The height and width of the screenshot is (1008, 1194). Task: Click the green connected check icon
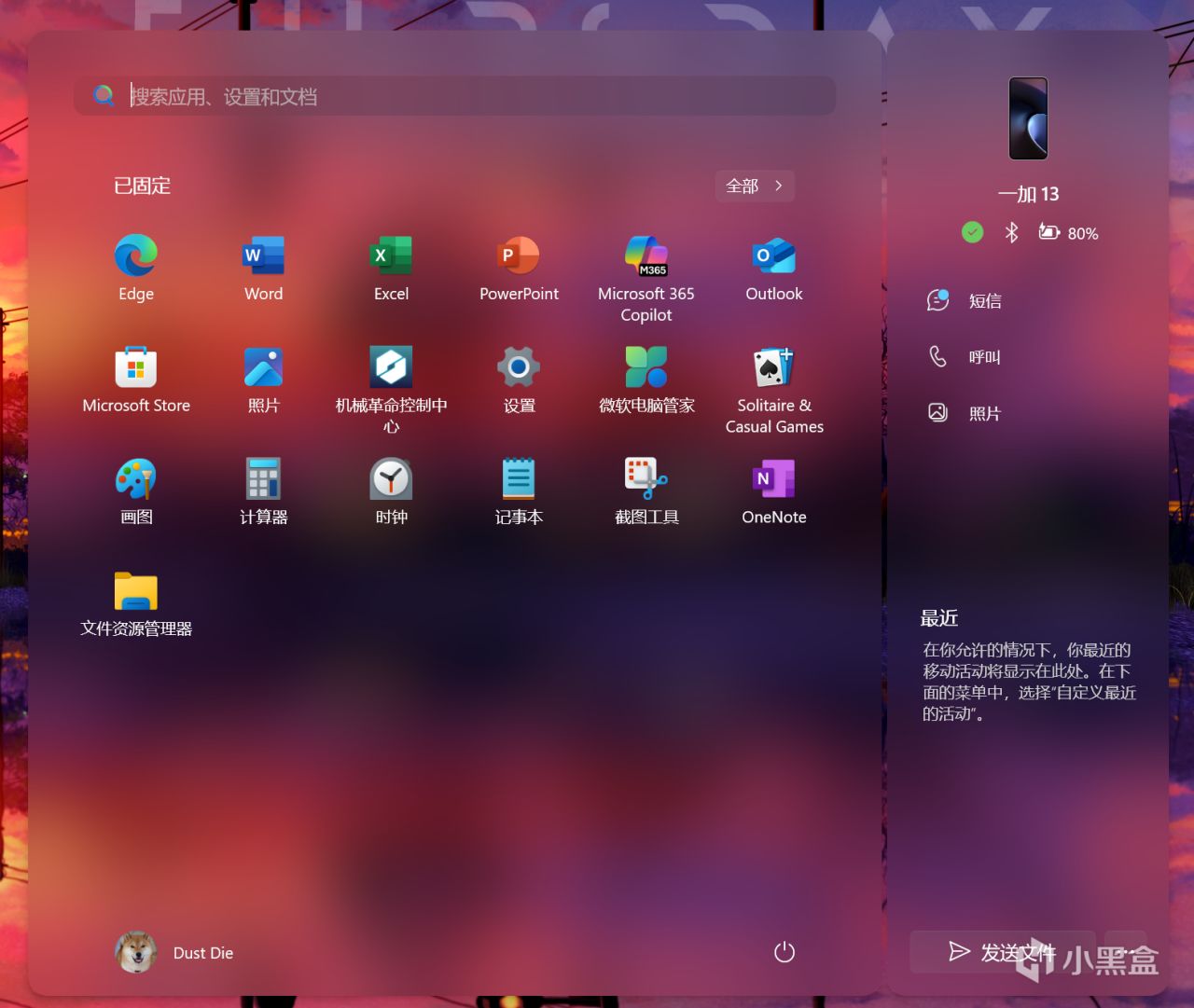pos(972,232)
